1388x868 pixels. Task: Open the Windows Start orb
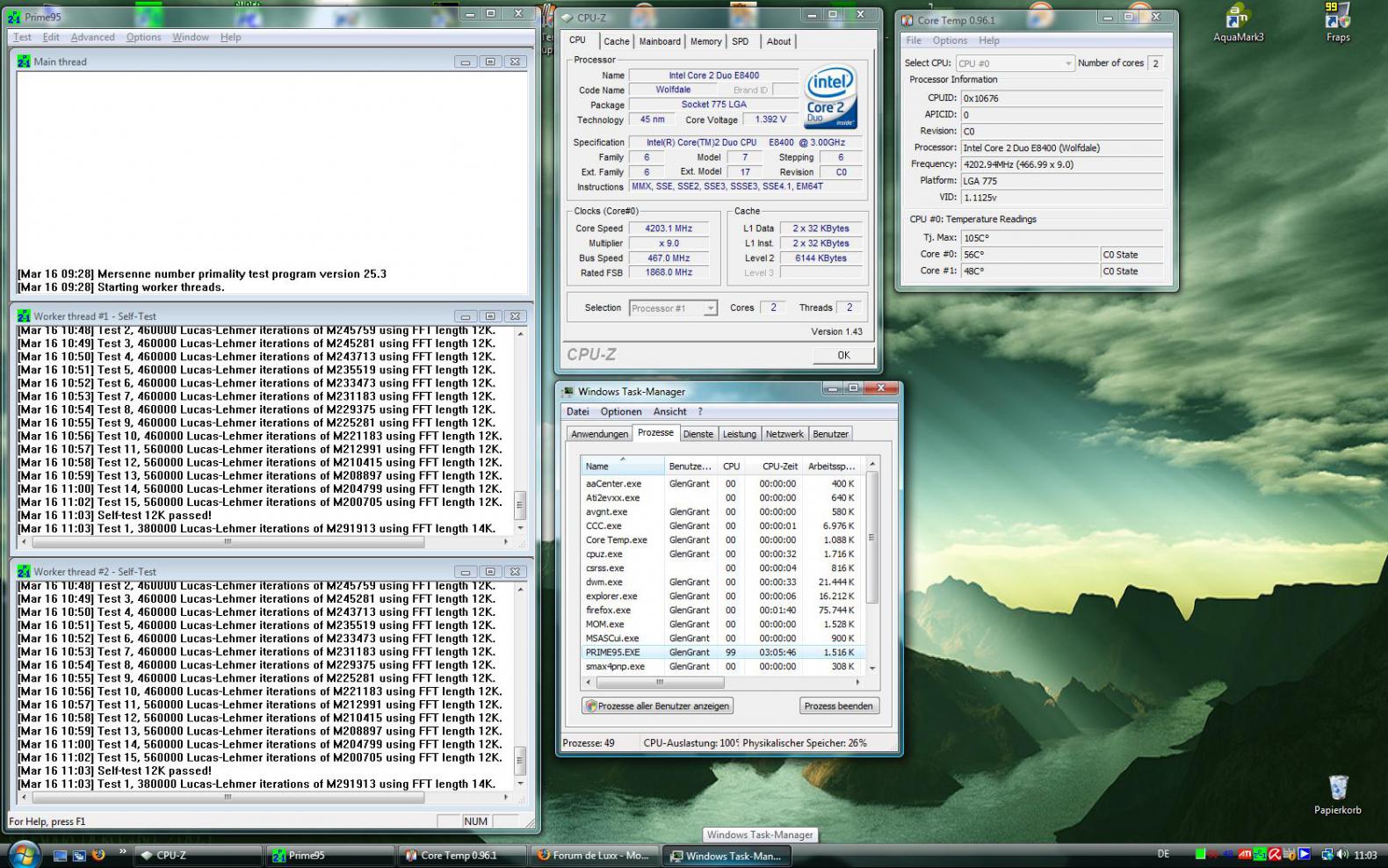[x=24, y=854]
